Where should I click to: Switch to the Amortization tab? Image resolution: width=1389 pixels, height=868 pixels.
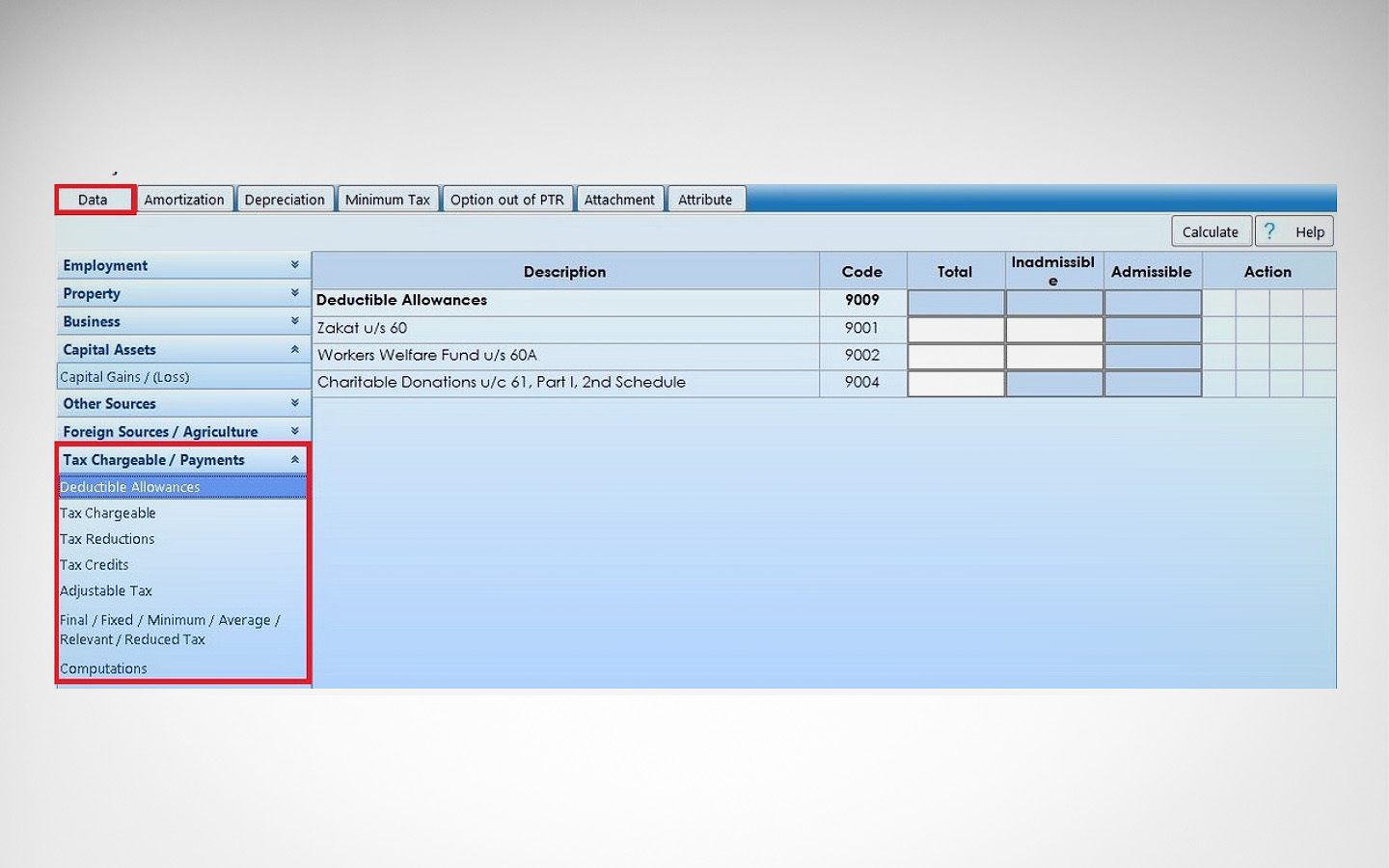pyautogui.click(x=184, y=199)
